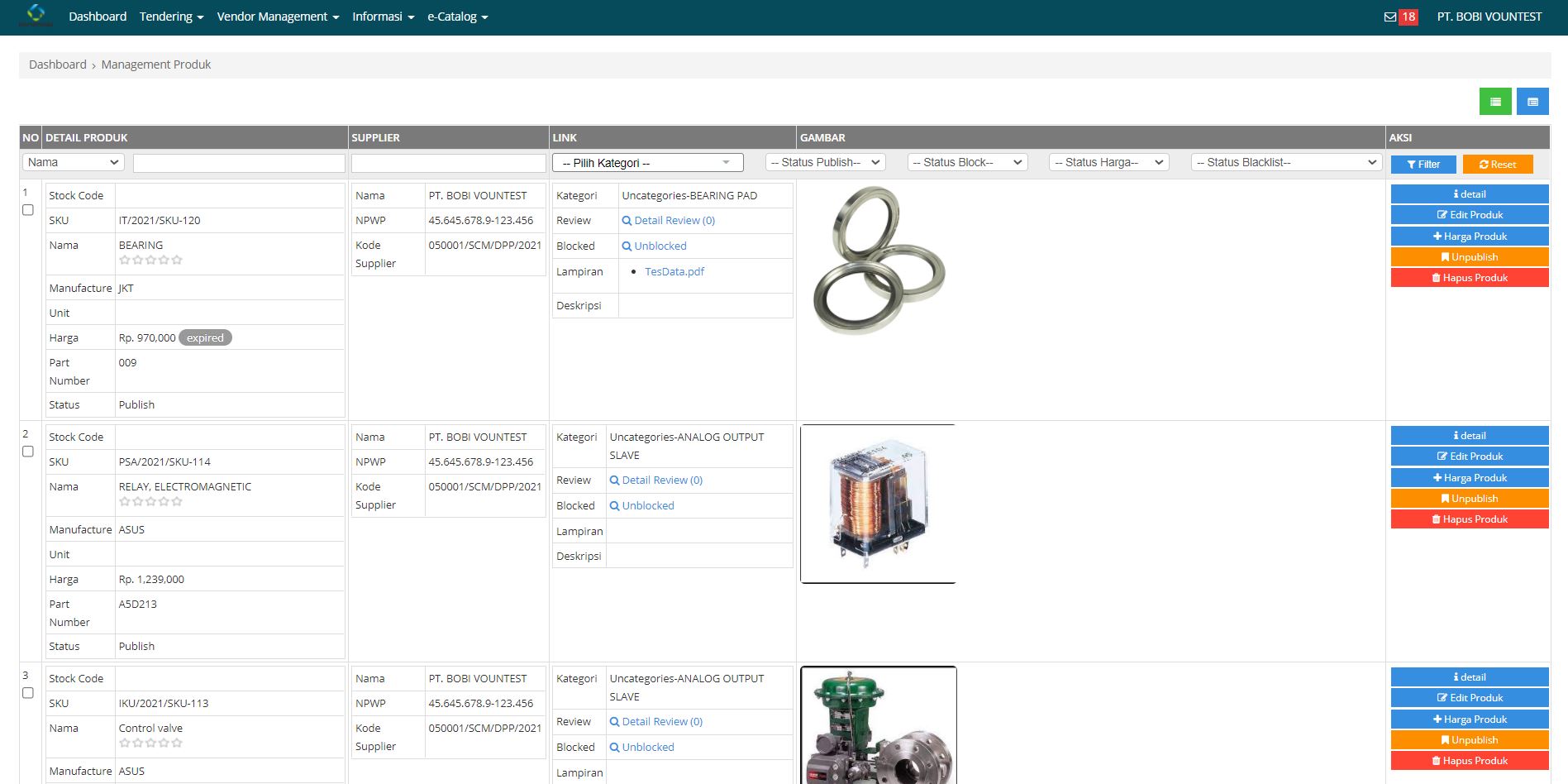Switch to grid view using green icon
The width and height of the screenshot is (1568, 784).
tap(1494, 101)
